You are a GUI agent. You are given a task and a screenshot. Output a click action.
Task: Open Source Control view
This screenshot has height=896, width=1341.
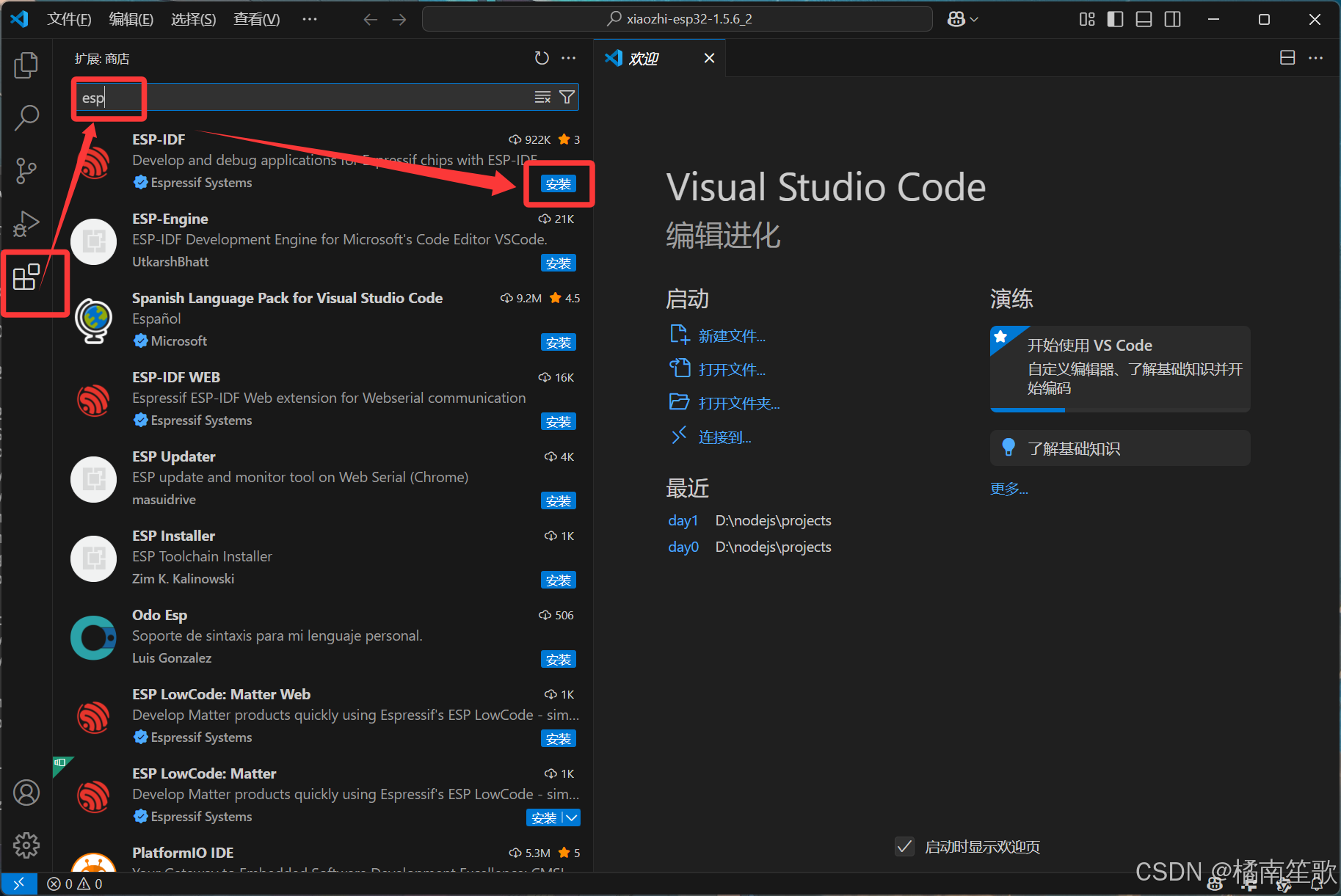(x=26, y=170)
